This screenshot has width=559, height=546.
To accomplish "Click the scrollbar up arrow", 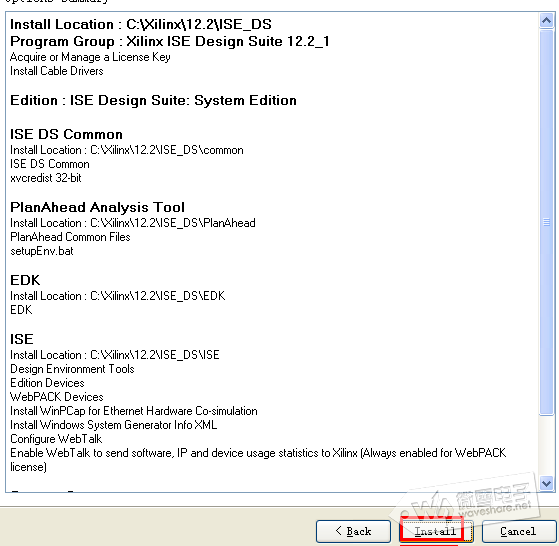I will click(x=546, y=21).
